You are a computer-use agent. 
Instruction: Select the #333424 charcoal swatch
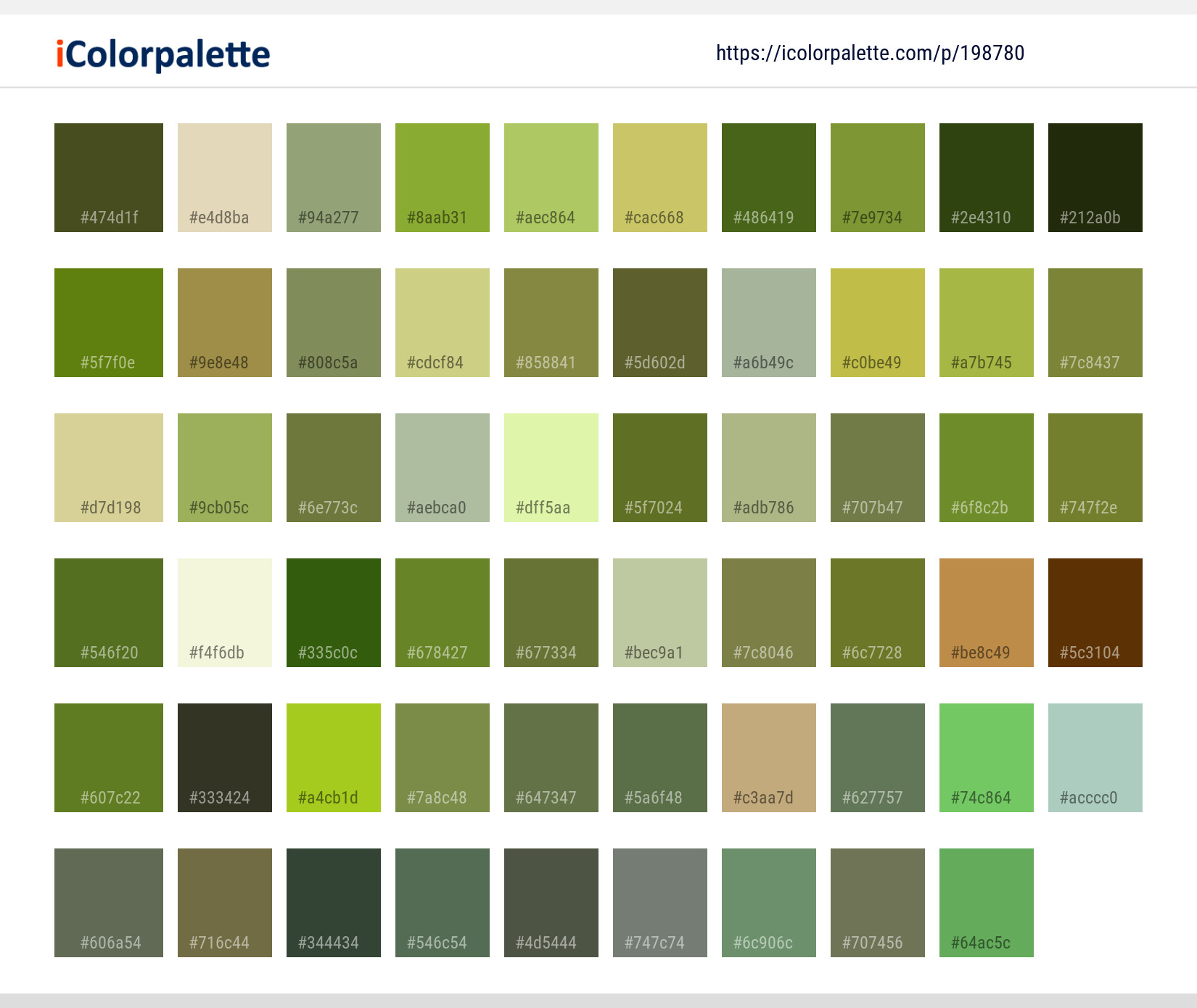[x=225, y=758]
